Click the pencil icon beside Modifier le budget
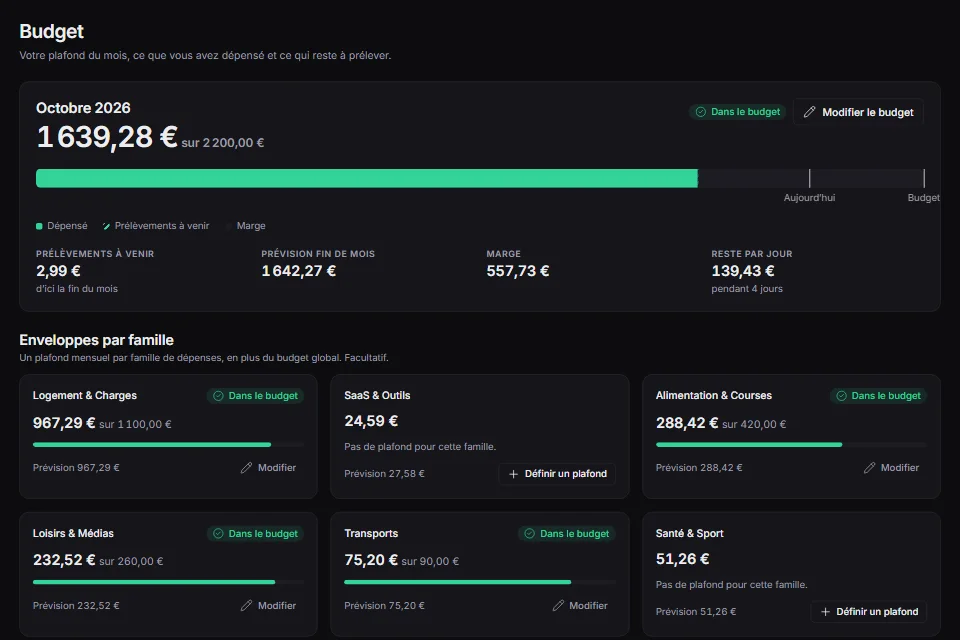This screenshot has width=960, height=640. point(809,112)
